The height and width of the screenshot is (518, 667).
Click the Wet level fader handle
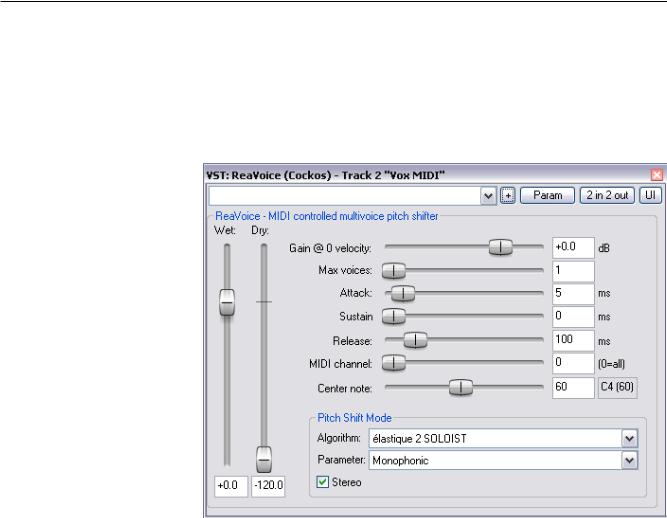[x=227, y=302]
